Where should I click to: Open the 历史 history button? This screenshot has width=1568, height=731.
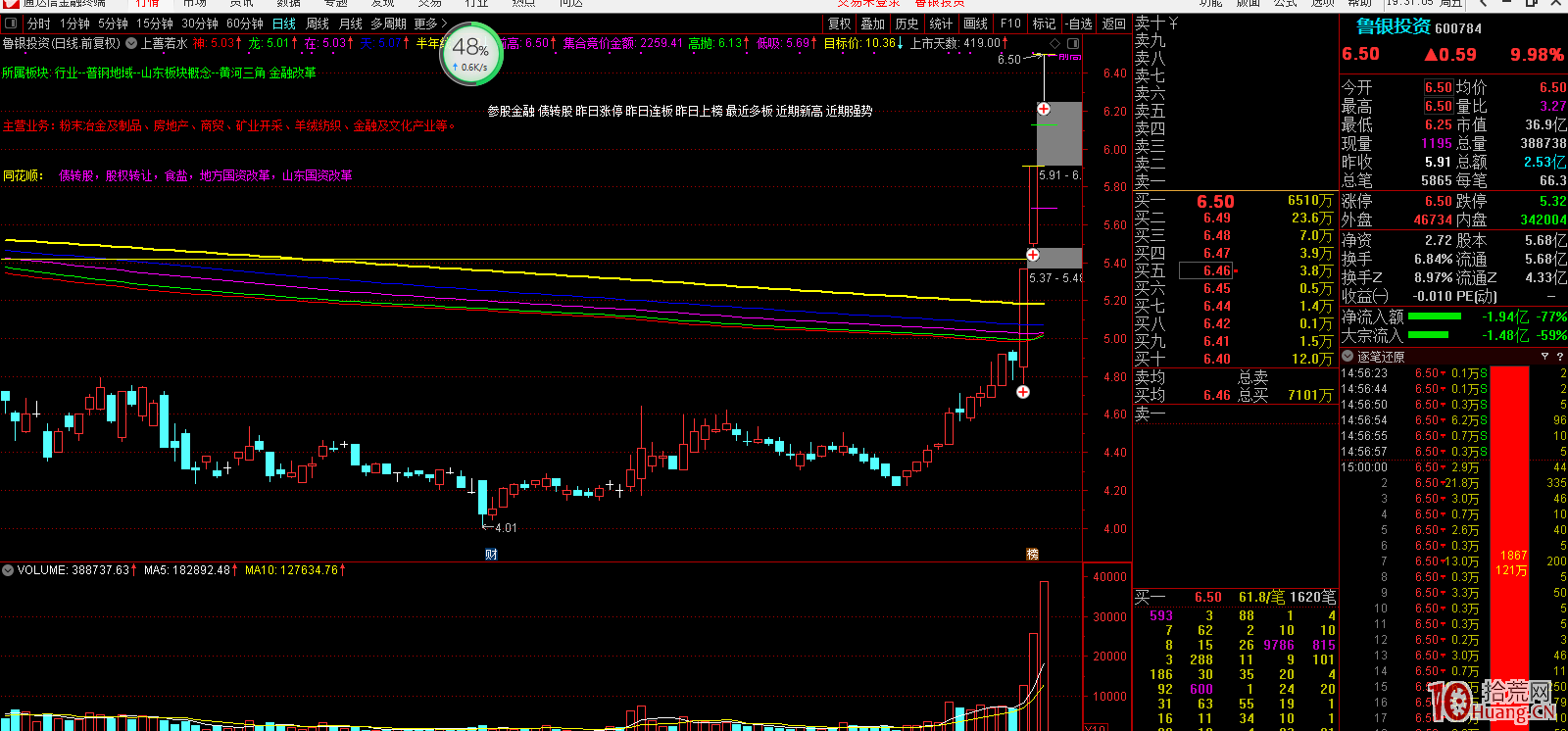pyautogui.click(x=907, y=24)
